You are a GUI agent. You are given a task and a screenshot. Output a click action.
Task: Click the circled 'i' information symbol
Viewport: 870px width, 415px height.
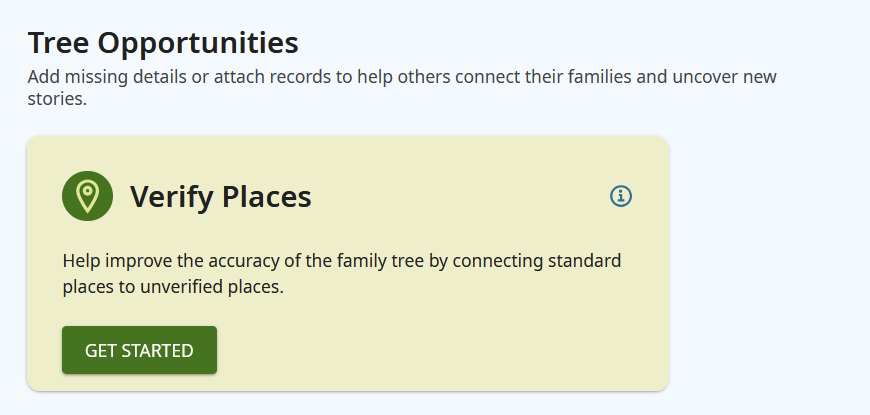[x=620, y=196]
